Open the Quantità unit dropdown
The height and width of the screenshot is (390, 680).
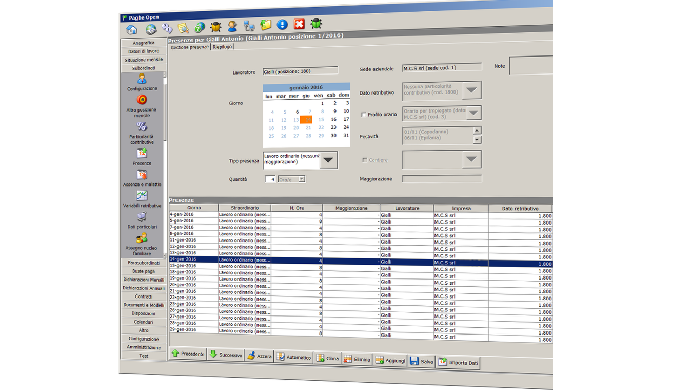point(301,179)
